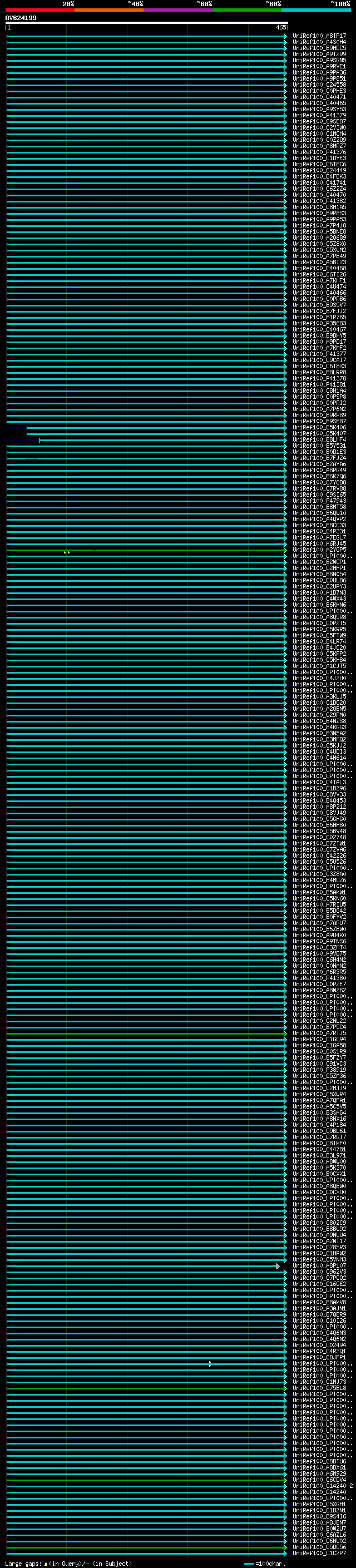Select the UniRef100_A9P851 label
Image resolution: width=356 pixels, height=1568 pixels.
coord(319,79)
